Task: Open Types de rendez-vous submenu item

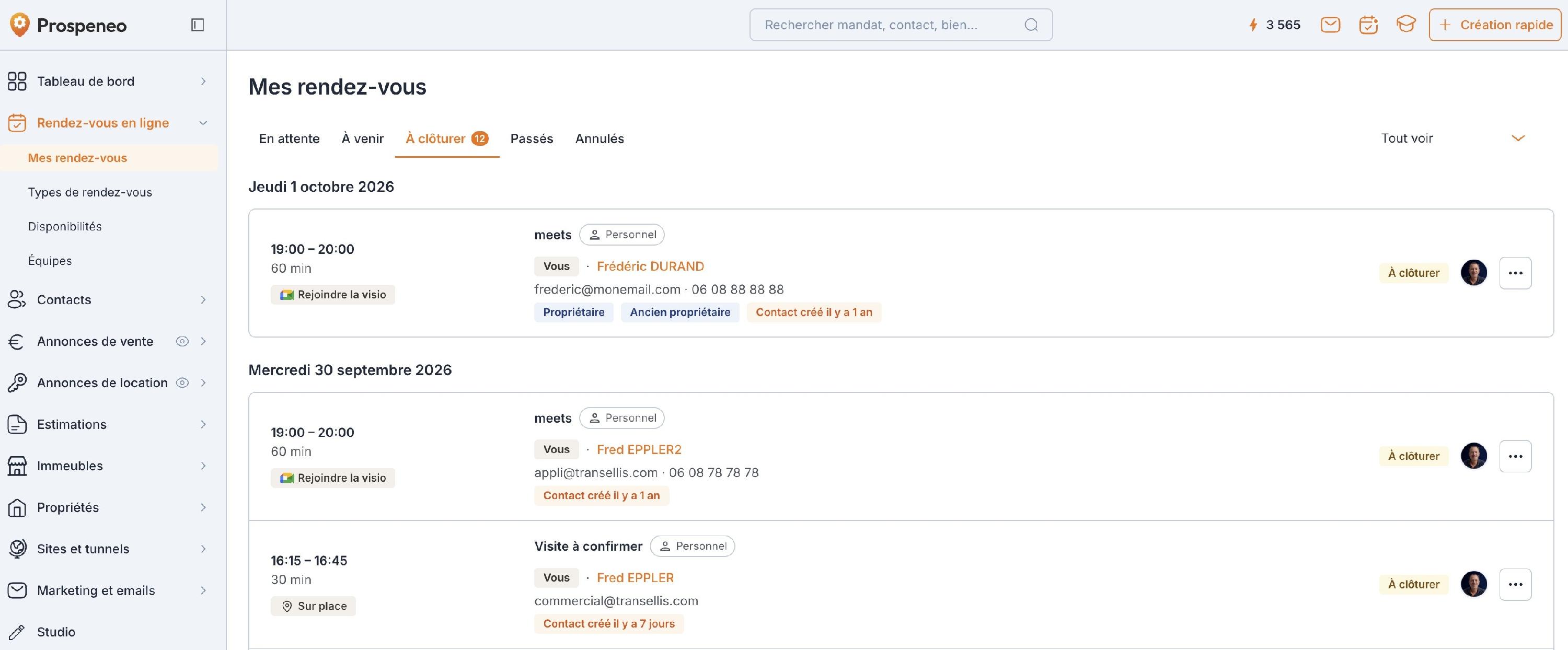Action: click(90, 192)
